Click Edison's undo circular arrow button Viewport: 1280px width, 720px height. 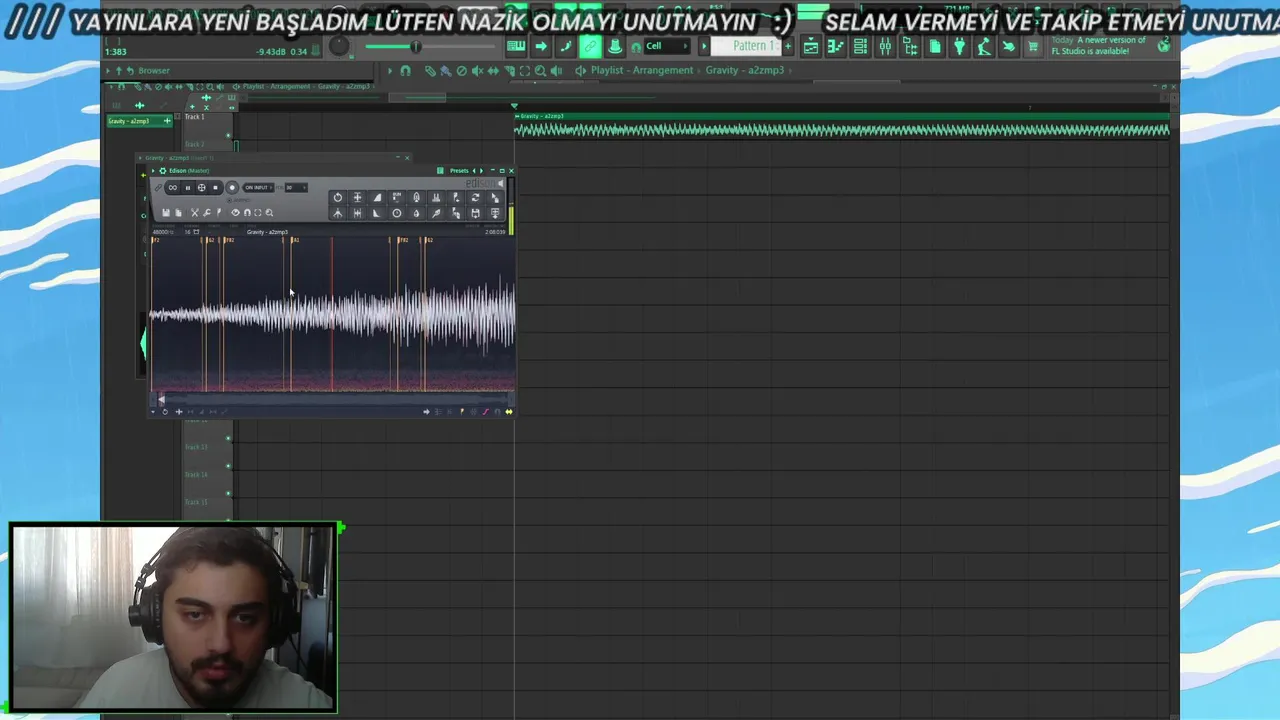pos(338,197)
